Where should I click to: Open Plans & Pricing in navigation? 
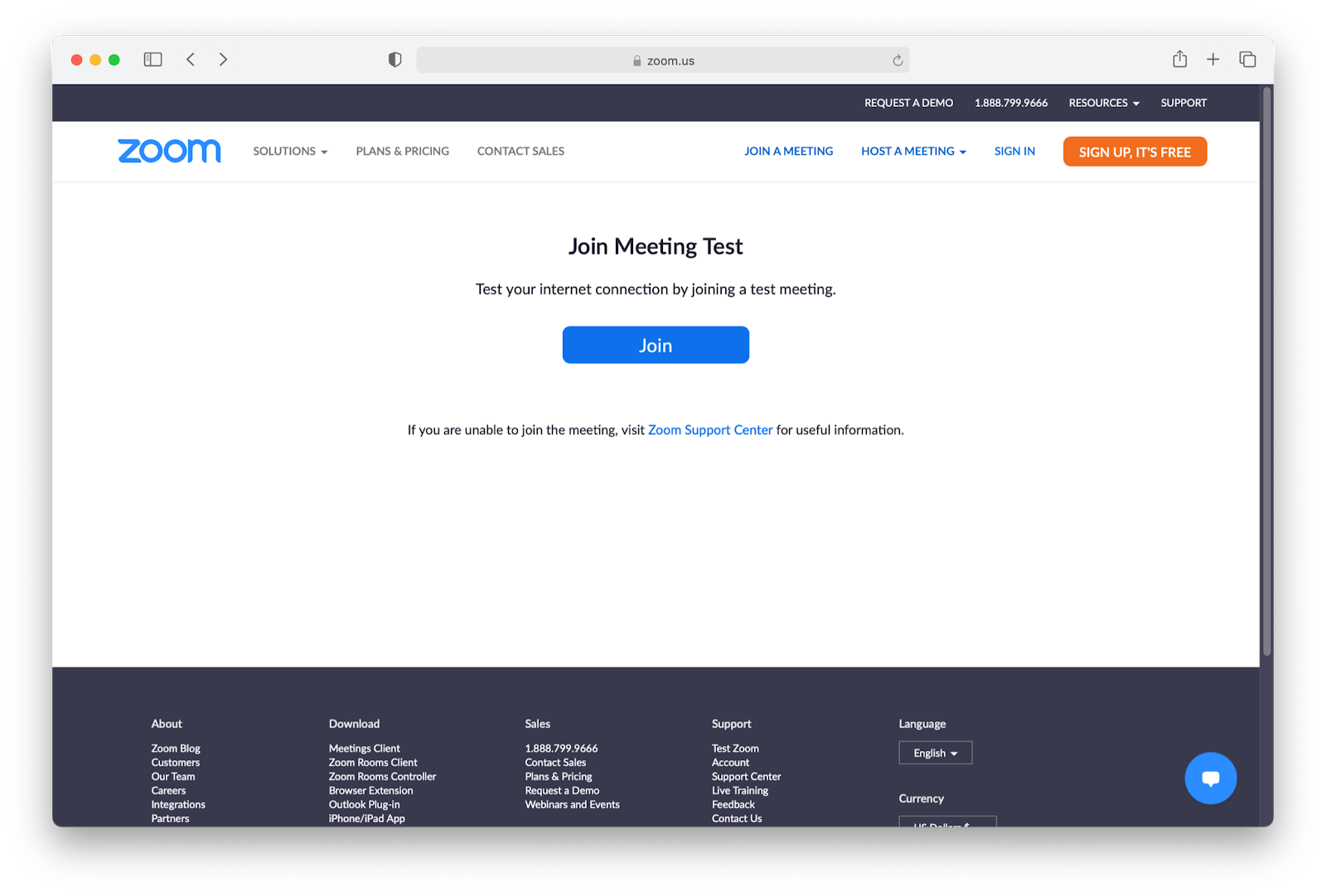(x=403, y=152)
